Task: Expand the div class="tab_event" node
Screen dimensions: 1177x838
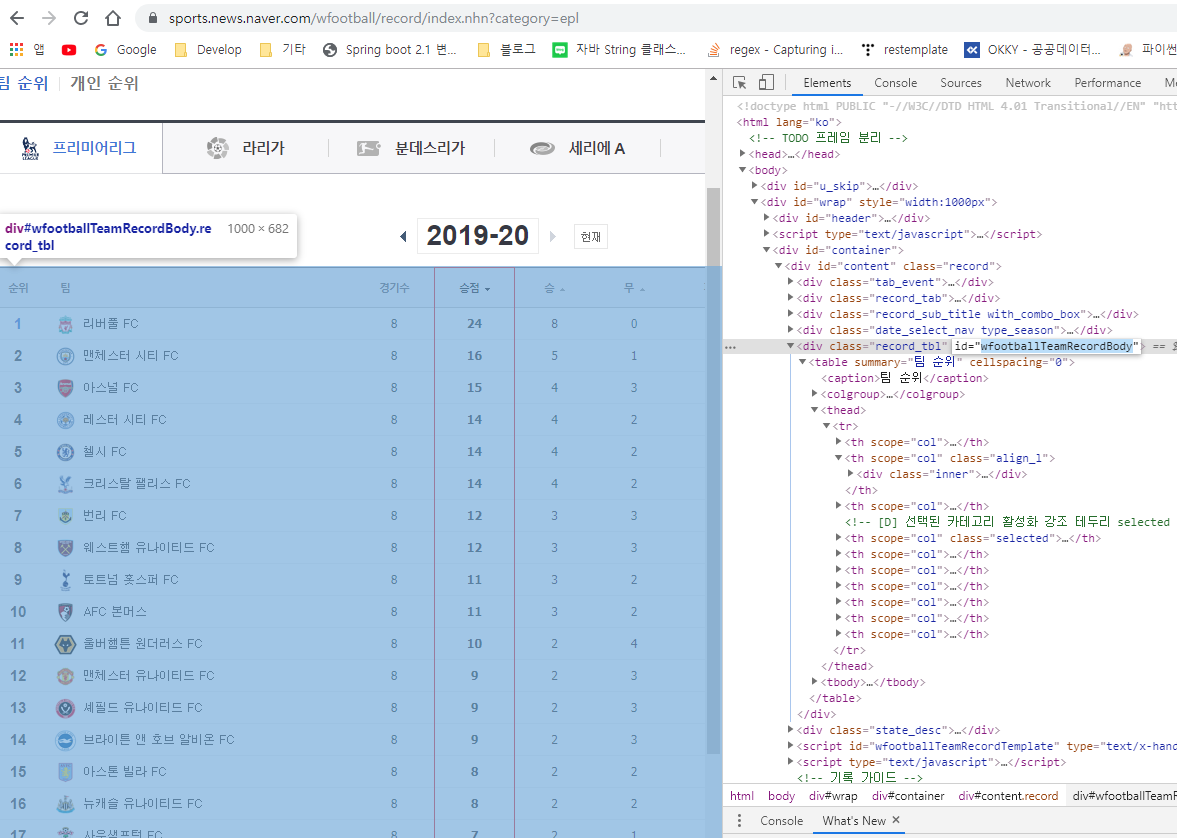Action: [x=790, y=282]
